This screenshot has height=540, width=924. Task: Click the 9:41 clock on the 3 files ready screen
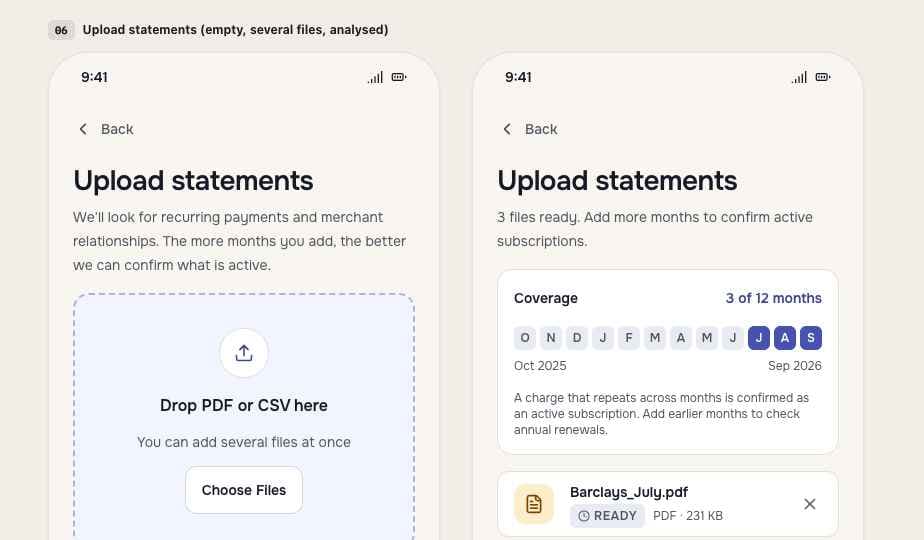click(519, 77)
